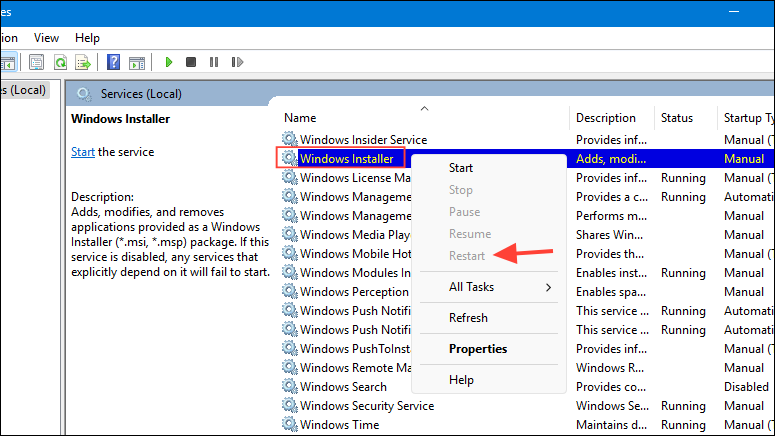Toggle the Show/Hide Action Pane toolbar icon

137,62
